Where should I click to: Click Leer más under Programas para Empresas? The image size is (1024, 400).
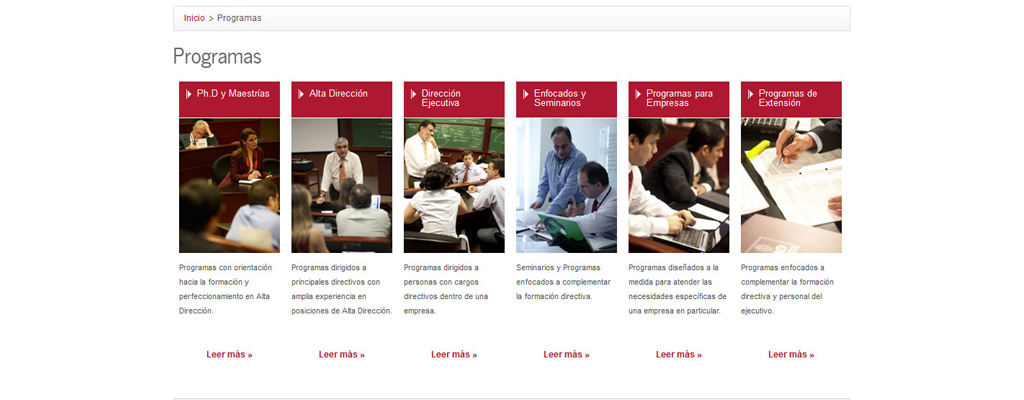tap(679, 355)
